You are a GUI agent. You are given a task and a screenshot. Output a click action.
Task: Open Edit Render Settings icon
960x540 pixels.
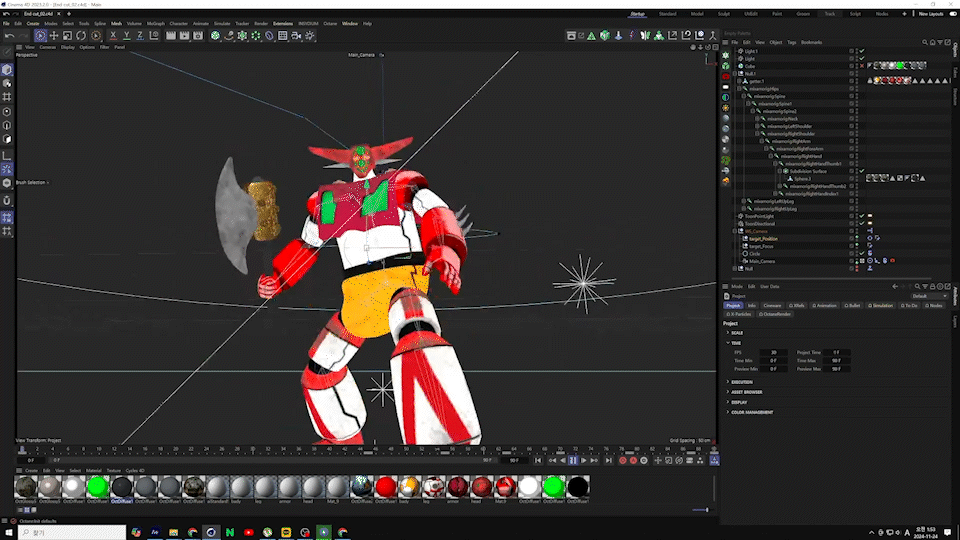tap(198, 36)
